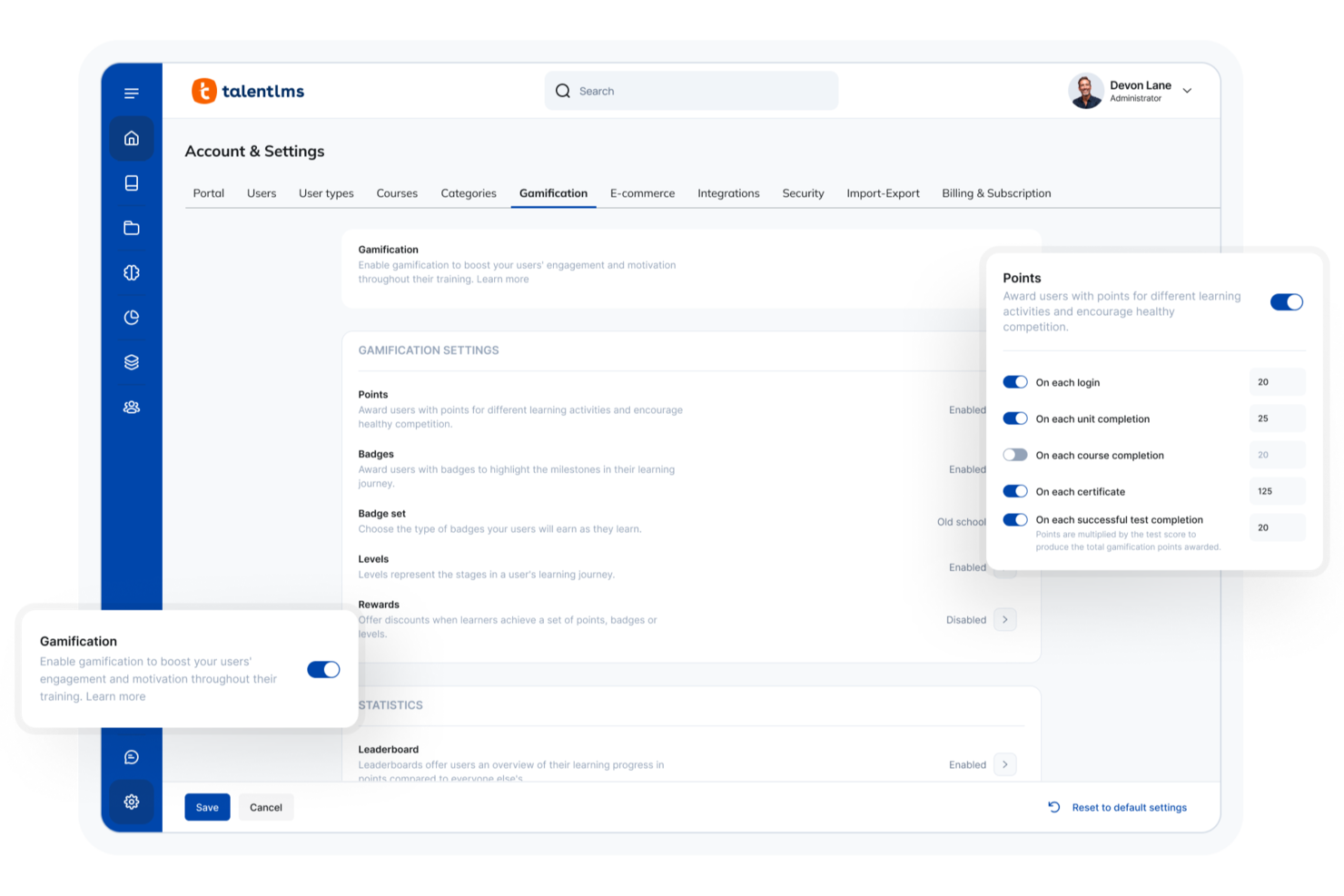Viewport: 1344px width, 896px height.
Task: Click the Save button
Action: (207, 806)
